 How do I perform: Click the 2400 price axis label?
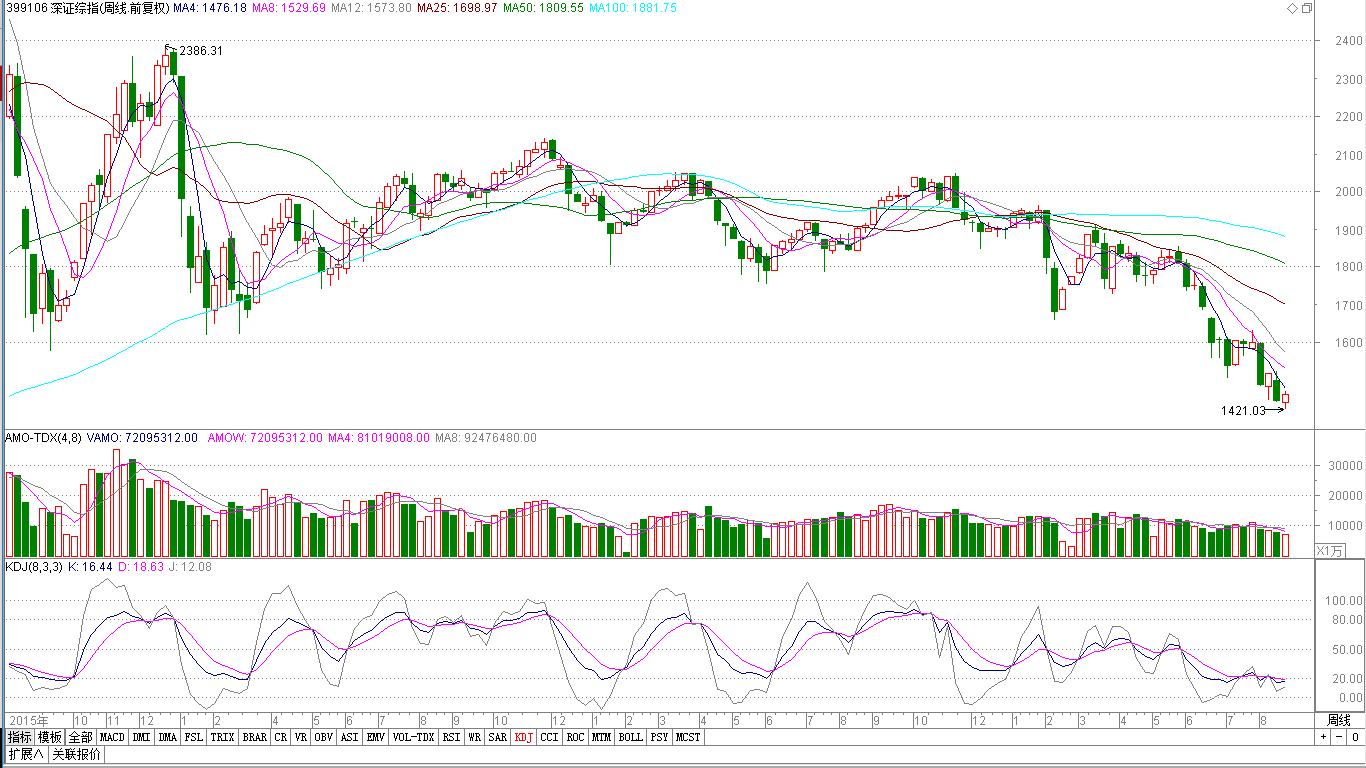click(x=1348, y=41)
